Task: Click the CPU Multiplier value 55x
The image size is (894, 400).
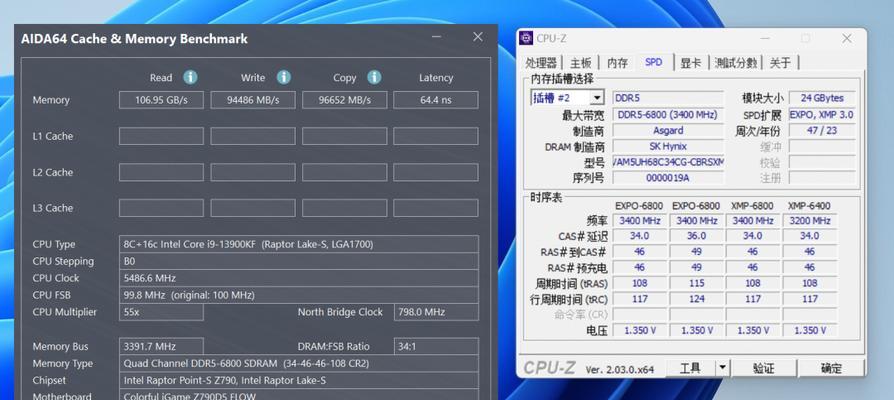Action: coord(161,312)
